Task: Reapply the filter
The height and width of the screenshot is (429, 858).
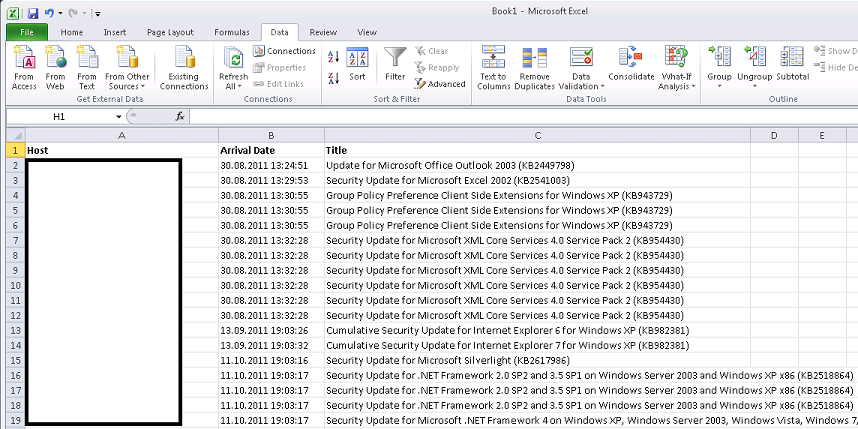Action: [x=437, y=67]
